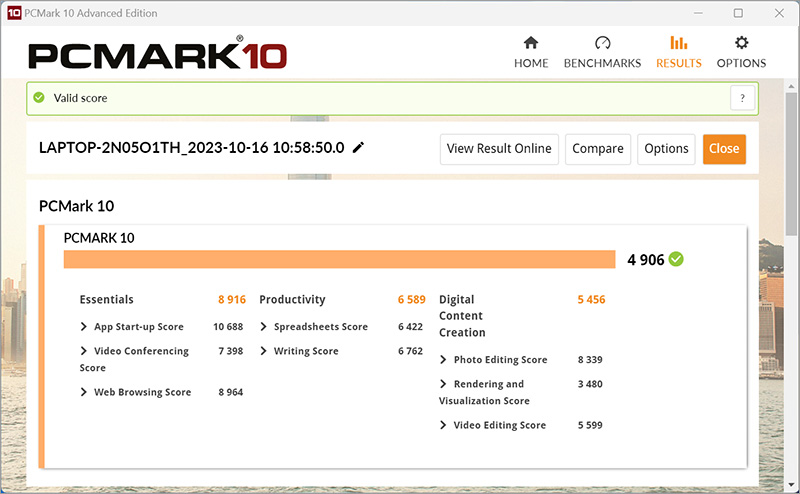Click the Compare button

pyautogui.click(x=597, y=149)
